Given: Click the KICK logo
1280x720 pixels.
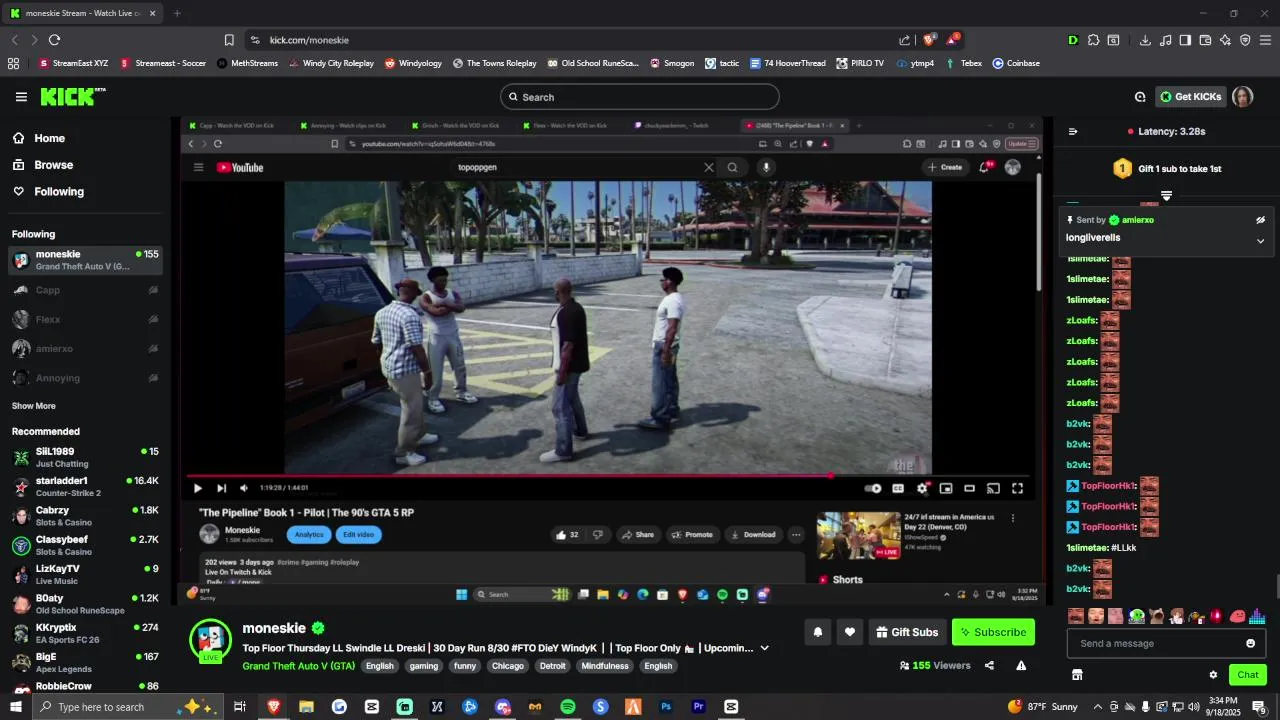Looking at the screenshot, I should (x=73, y=97).
